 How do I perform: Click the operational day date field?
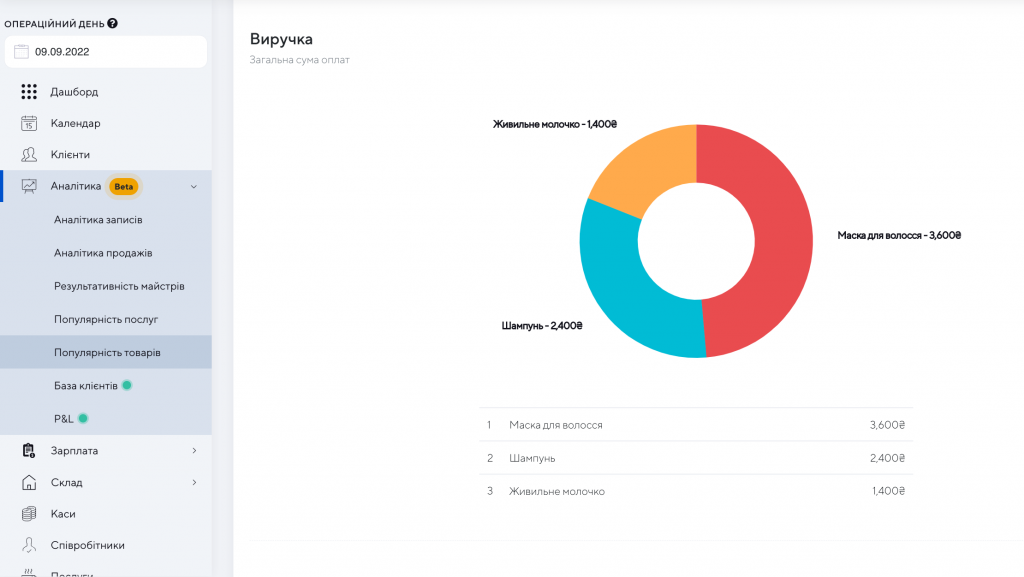coord(105,51)
